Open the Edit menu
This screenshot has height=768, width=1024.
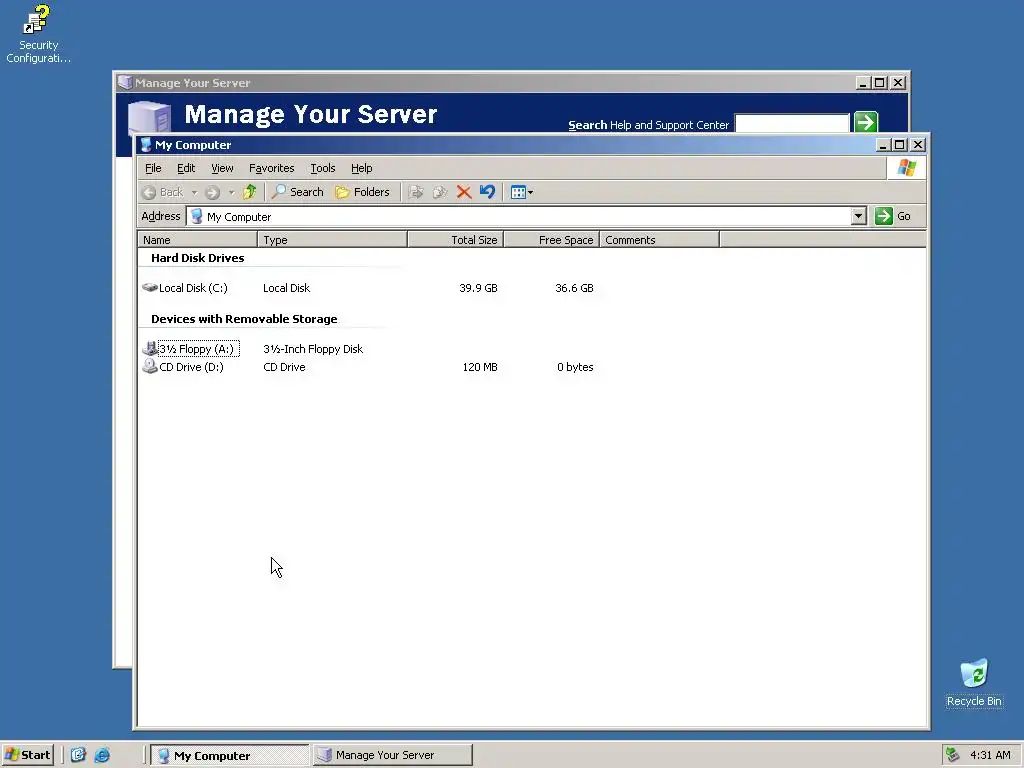point(186,168)
